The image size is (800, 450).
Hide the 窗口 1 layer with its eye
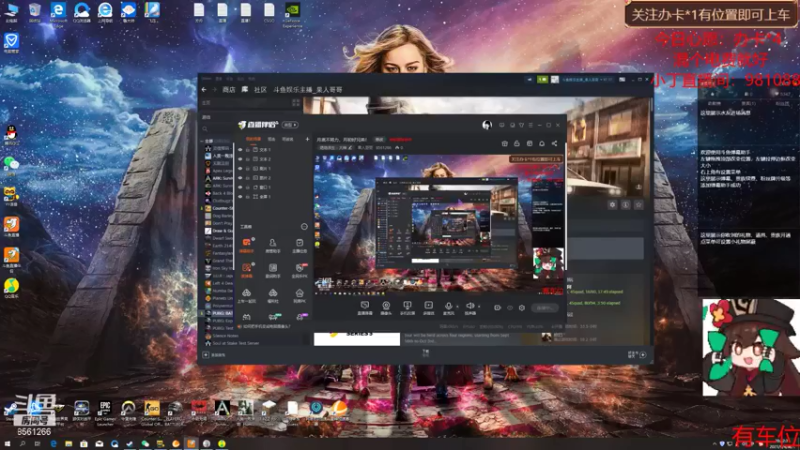240,187
